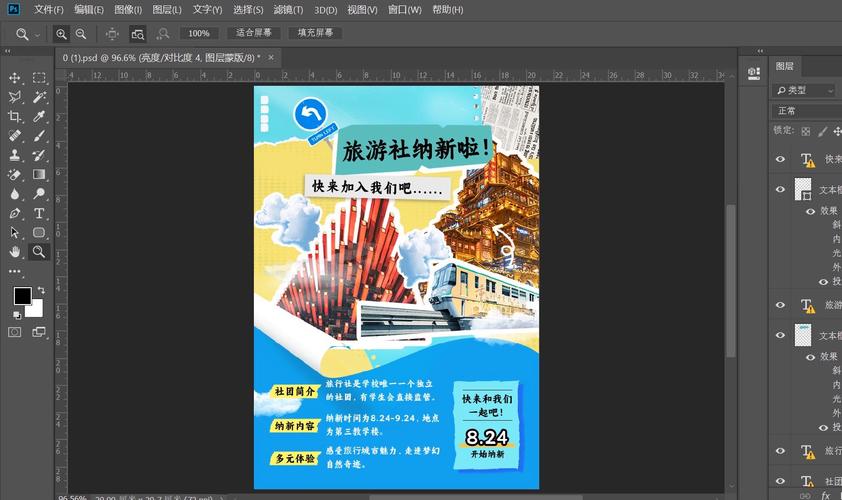
Task: Open layer styles fx button
Action: [x=826, y=495]
